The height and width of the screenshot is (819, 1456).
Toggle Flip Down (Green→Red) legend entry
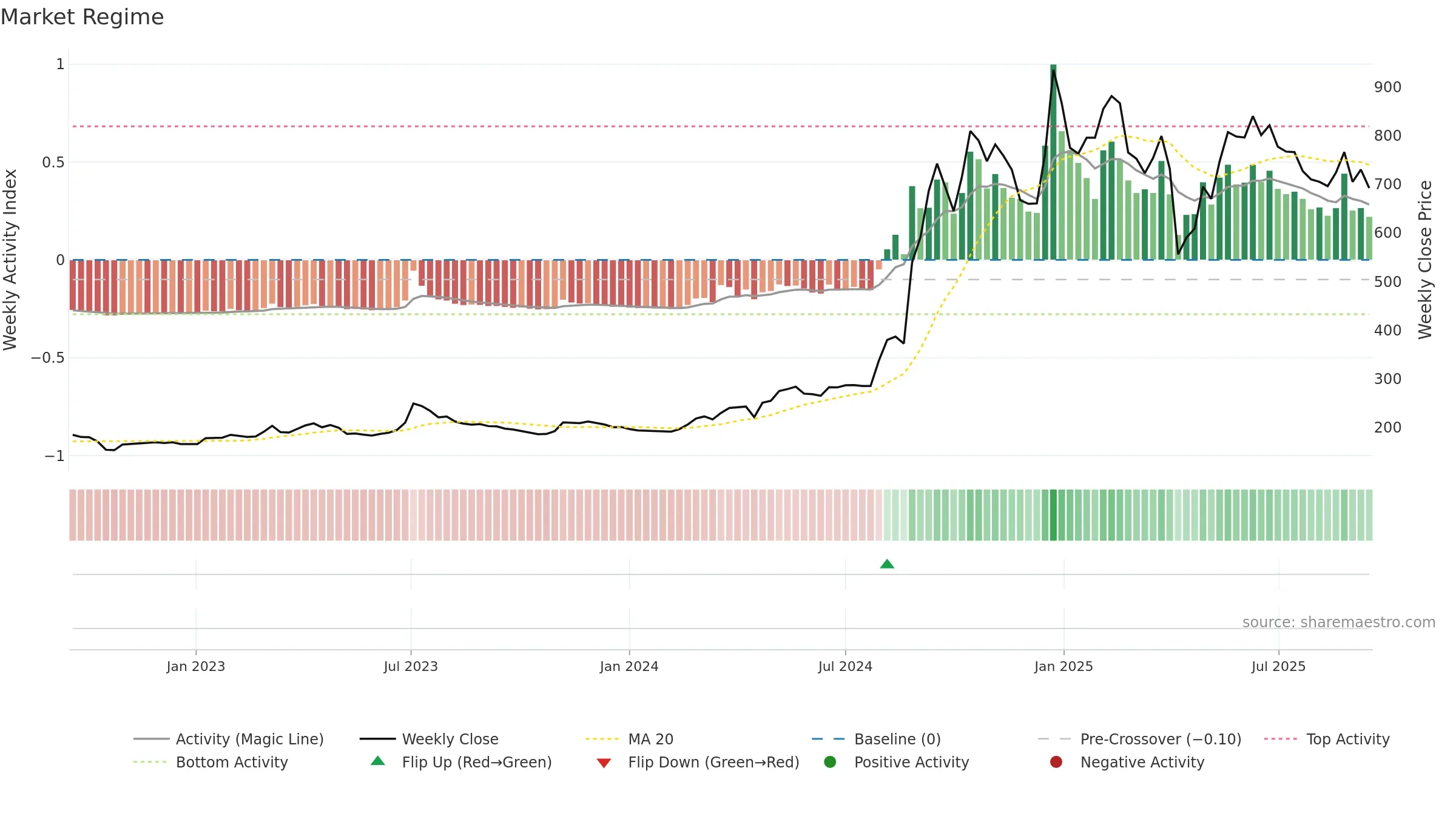(x=698, y=762)
